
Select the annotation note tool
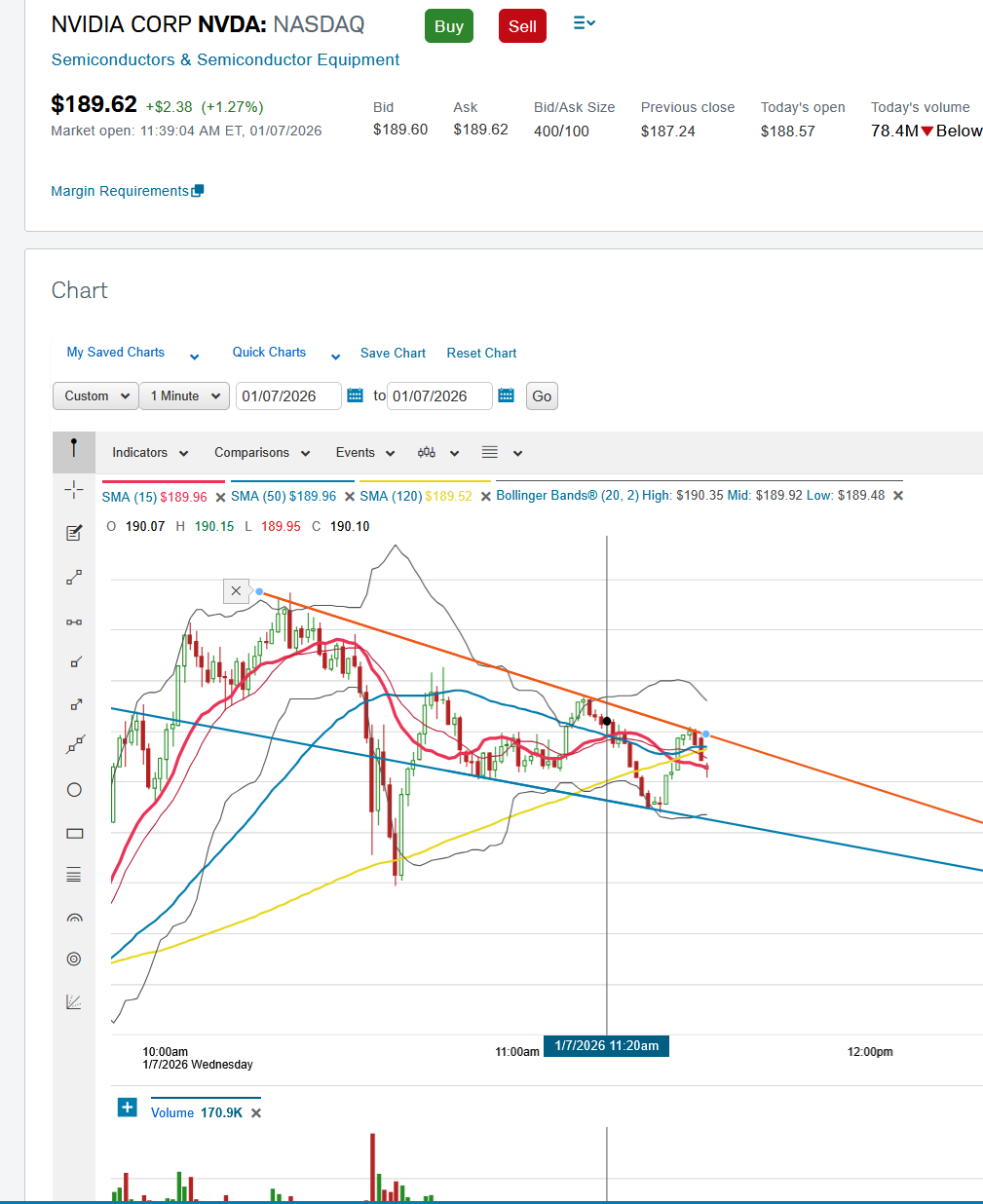pyautogui.click(x=74, y=533)
